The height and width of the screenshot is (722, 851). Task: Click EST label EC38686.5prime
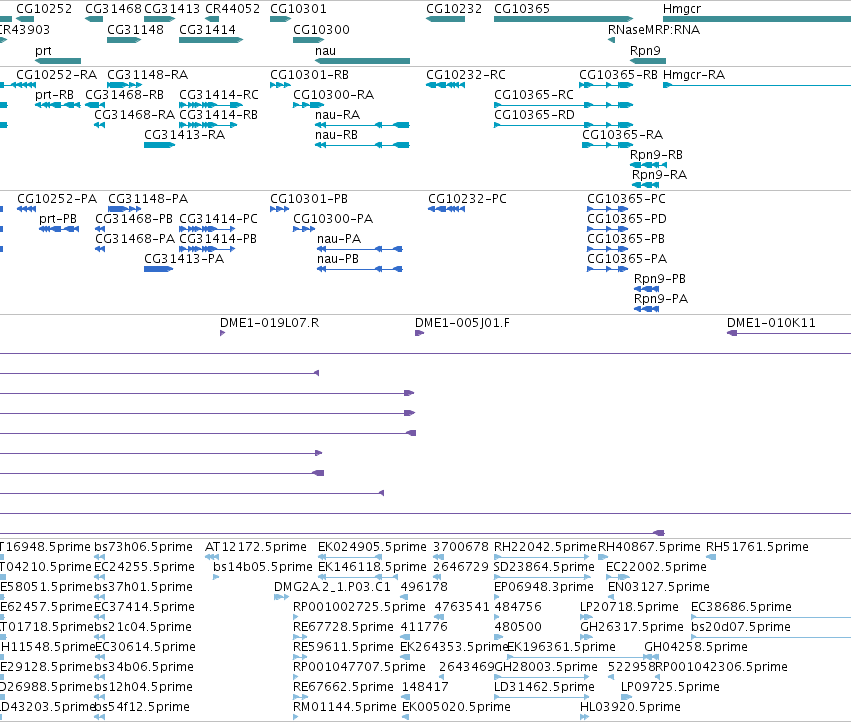tap(741, 607)
